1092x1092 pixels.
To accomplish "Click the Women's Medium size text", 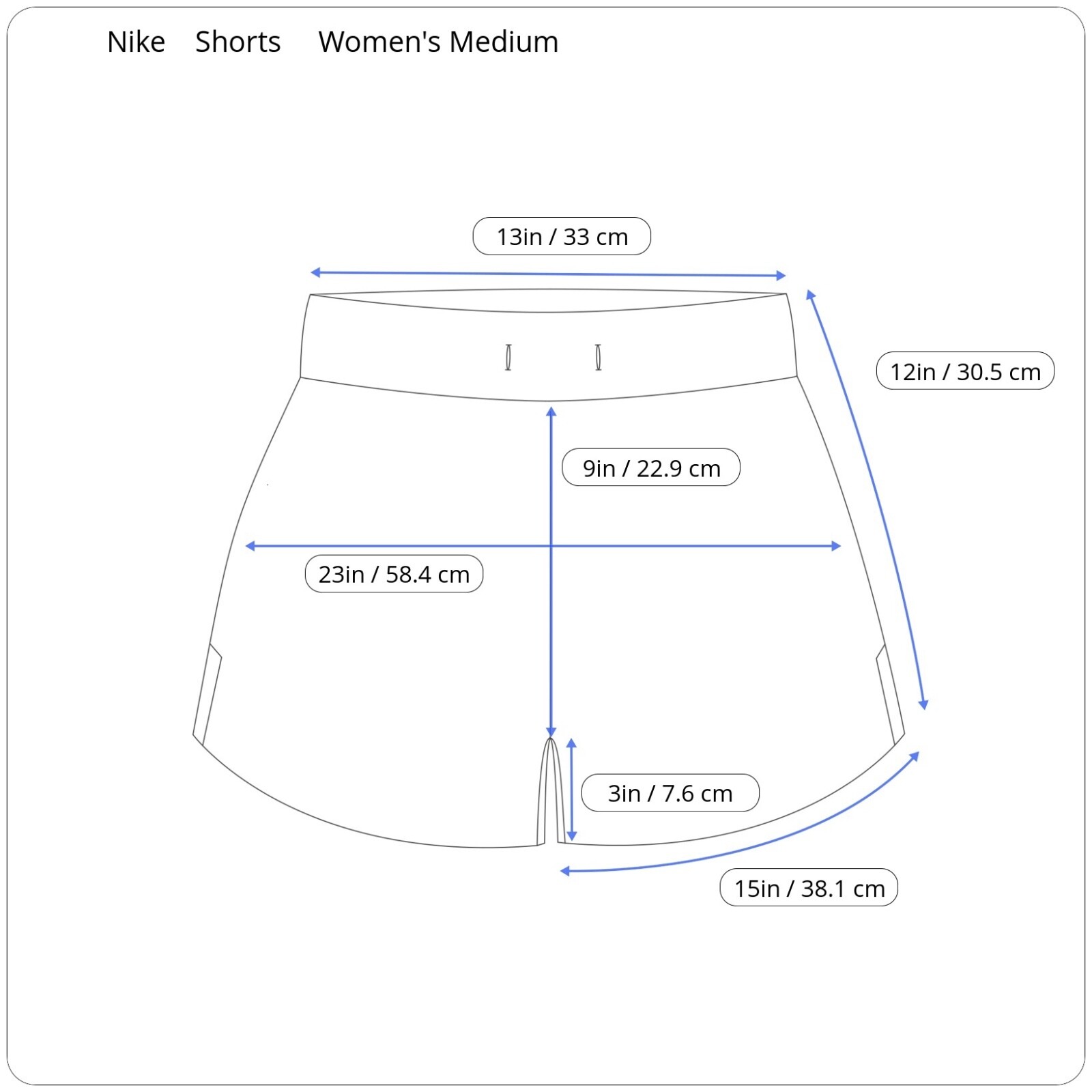I will [x=438, y=42].
